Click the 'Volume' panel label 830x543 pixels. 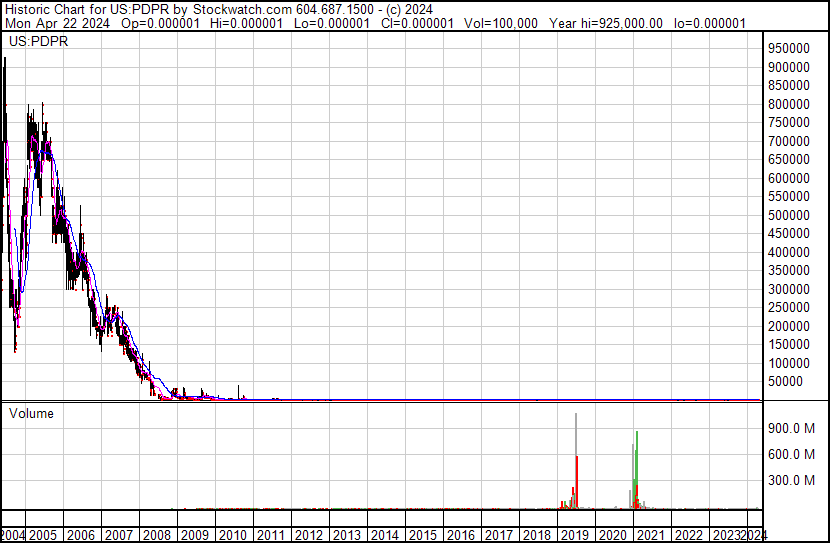click(31, 413)
